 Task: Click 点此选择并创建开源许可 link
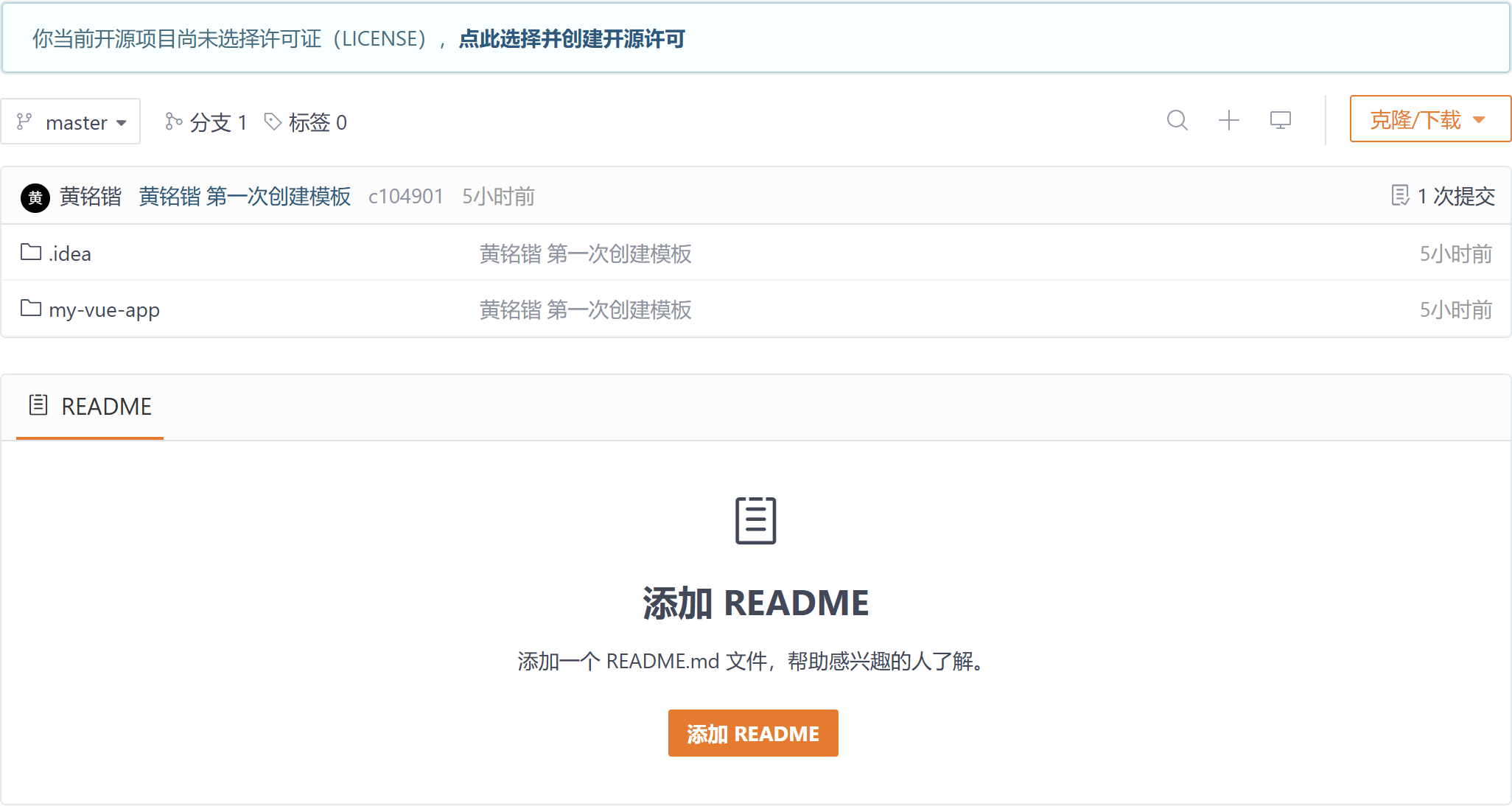tap(572, 39)
